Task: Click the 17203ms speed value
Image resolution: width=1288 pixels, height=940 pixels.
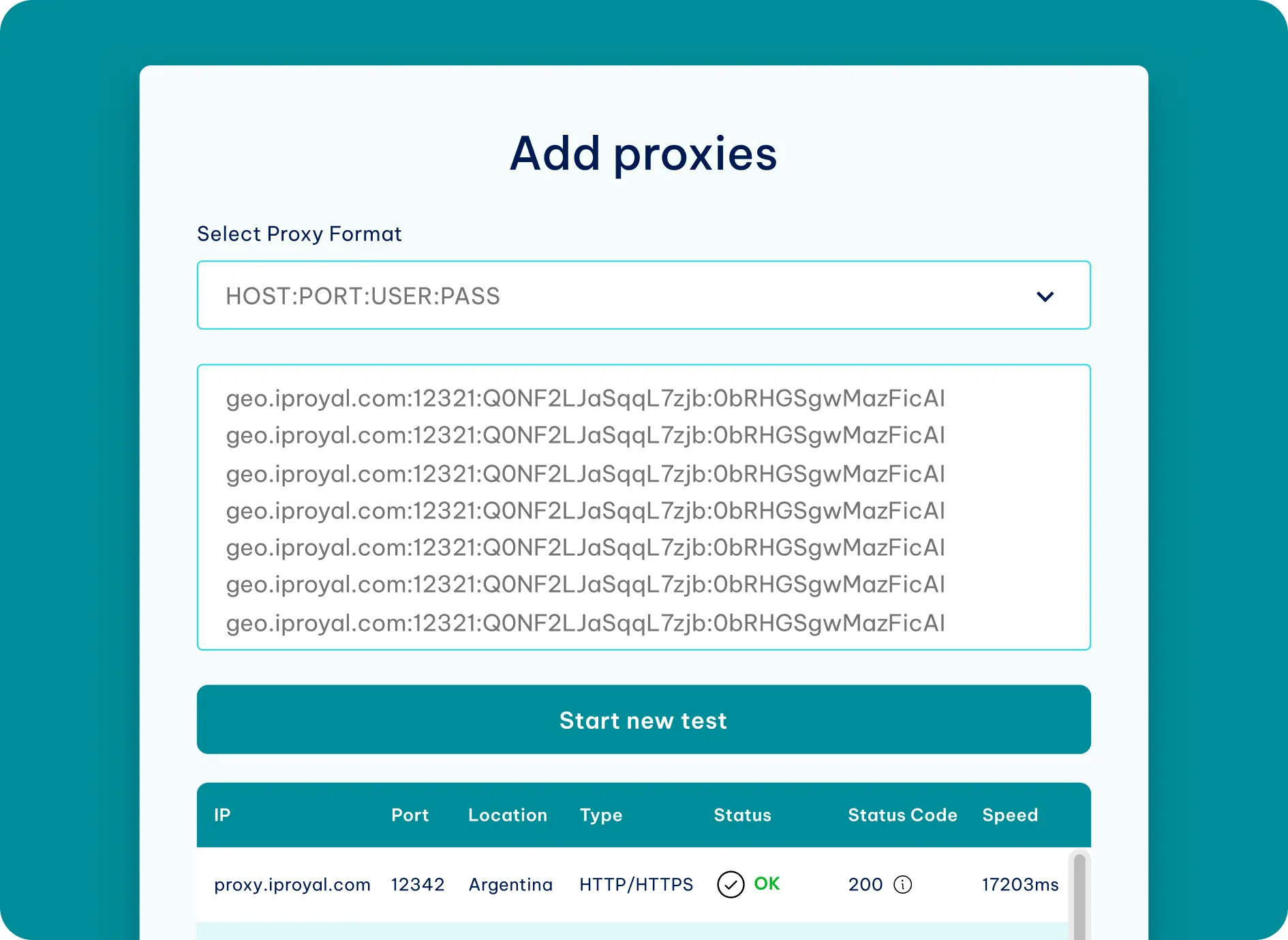Action: [1019, 884]
